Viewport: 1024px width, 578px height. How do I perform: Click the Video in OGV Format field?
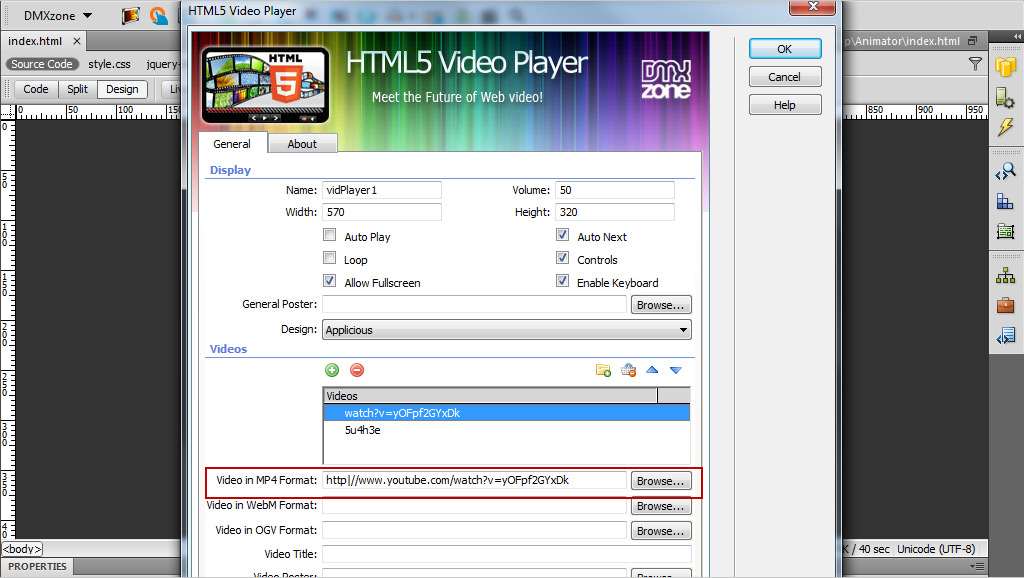(474, 530)
